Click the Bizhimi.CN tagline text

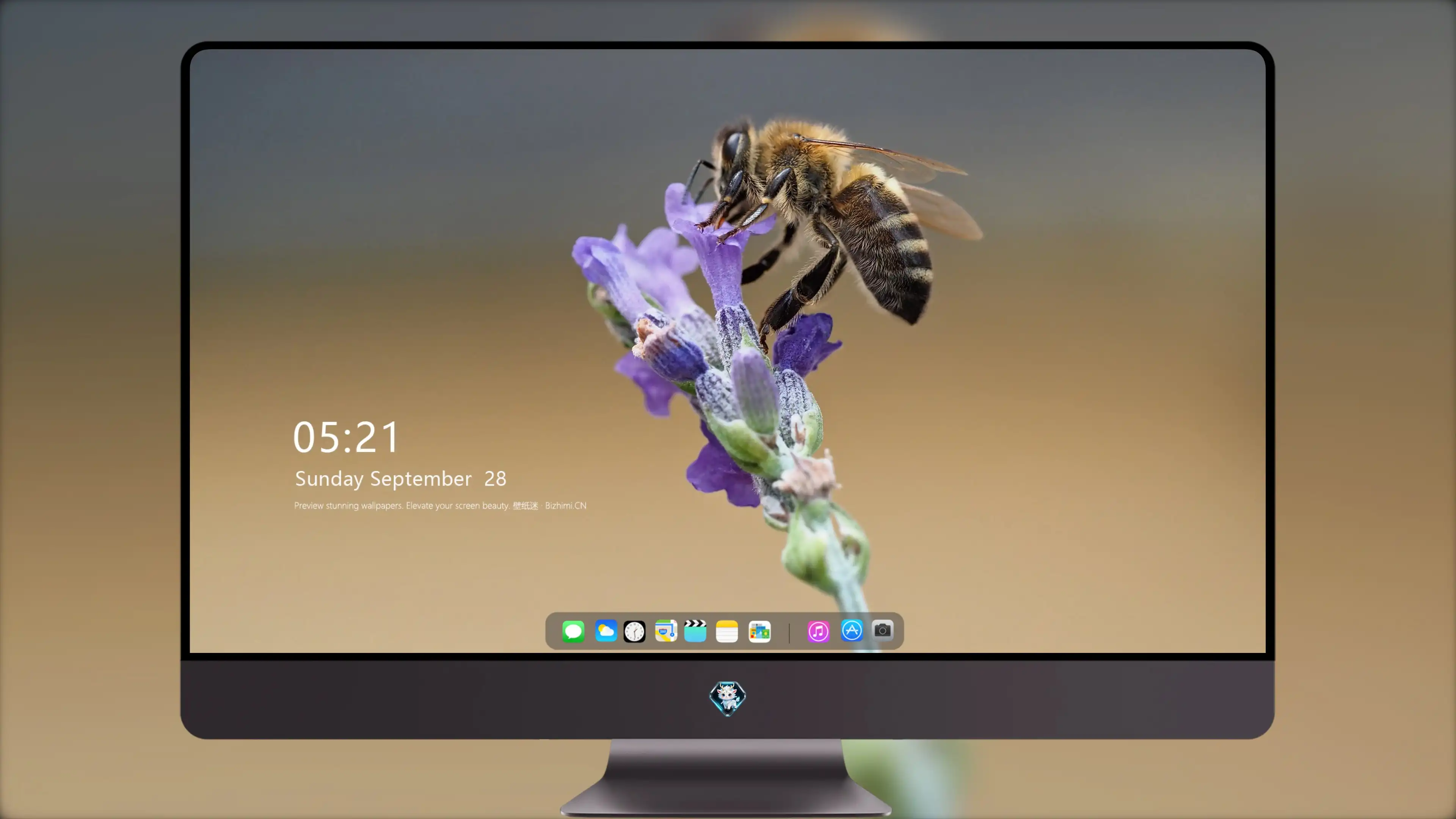point(440,505)
